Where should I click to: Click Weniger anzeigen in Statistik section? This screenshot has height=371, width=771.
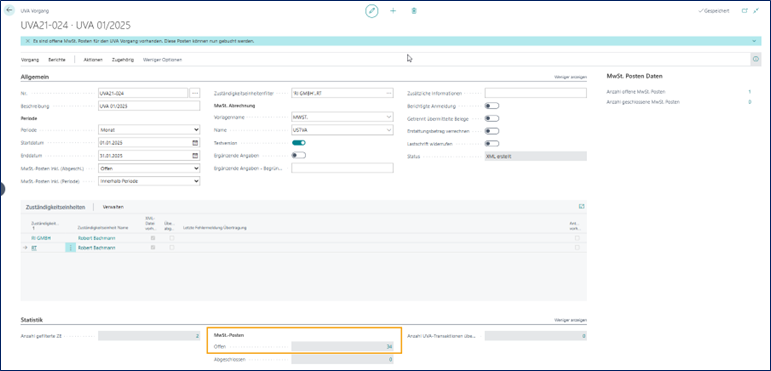point(570,320)
